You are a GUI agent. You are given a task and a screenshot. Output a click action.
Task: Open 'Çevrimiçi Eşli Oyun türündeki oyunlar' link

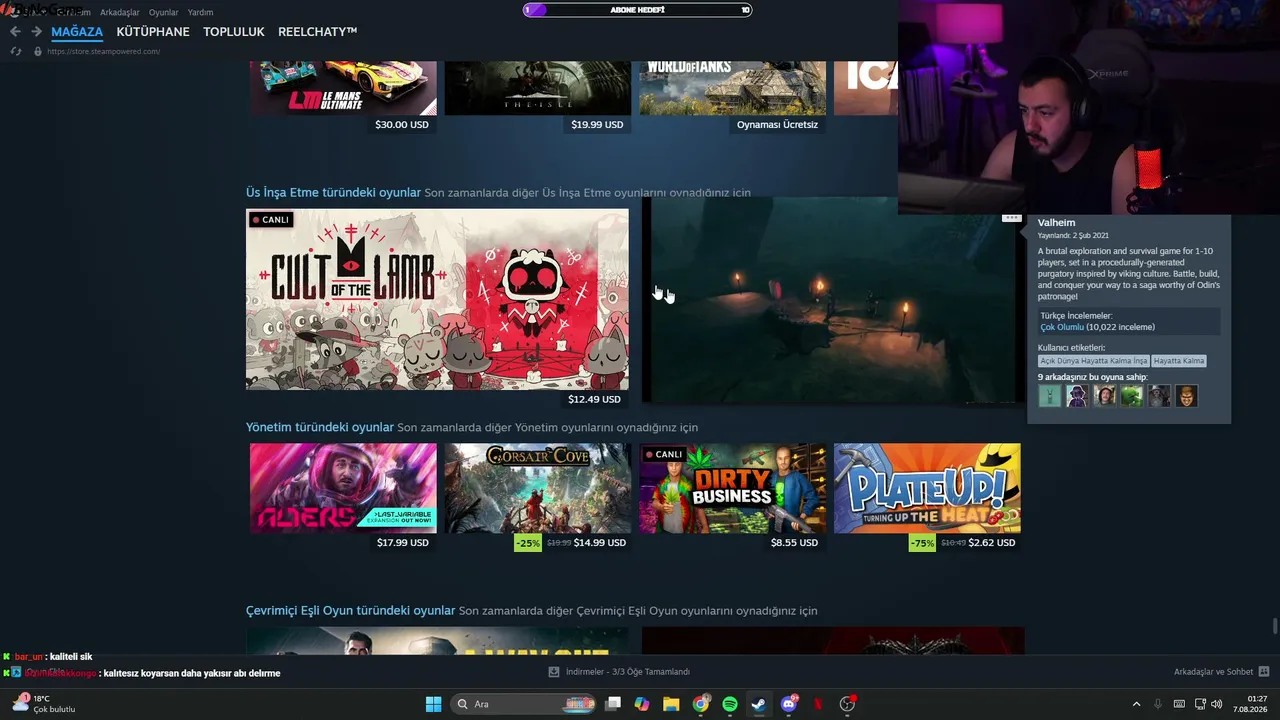[350, 610]
